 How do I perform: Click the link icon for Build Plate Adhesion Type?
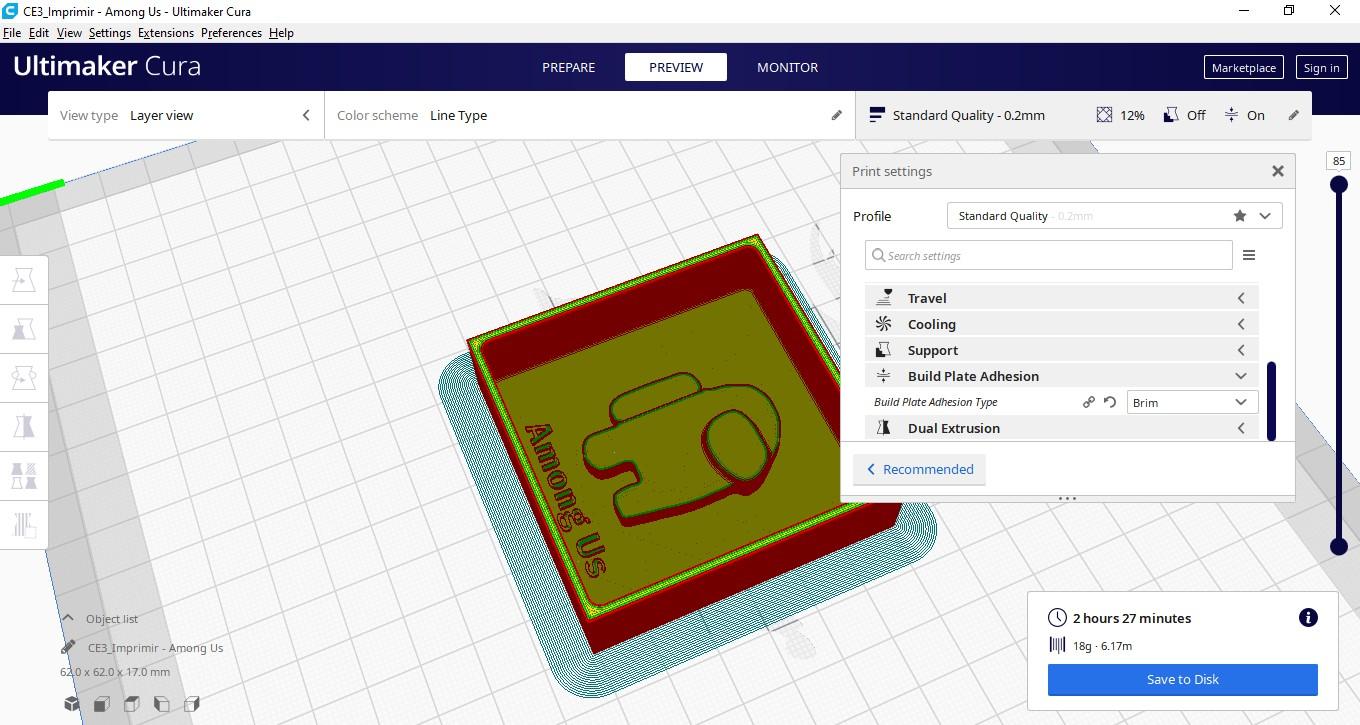(1089, 402)
